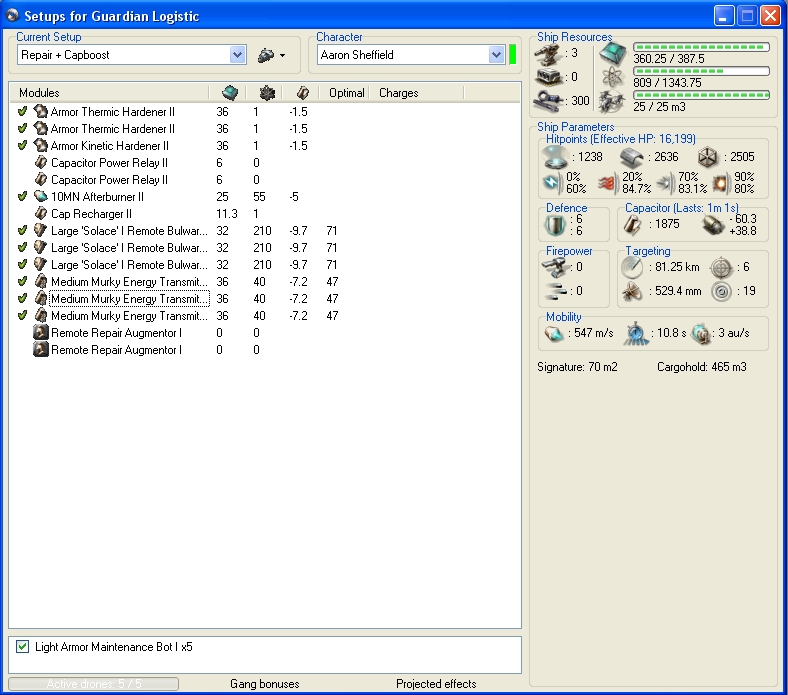The height and width of the screenshot is (695, 788).
Task: Click the powergrid usage progress bar
Action: 702,71
